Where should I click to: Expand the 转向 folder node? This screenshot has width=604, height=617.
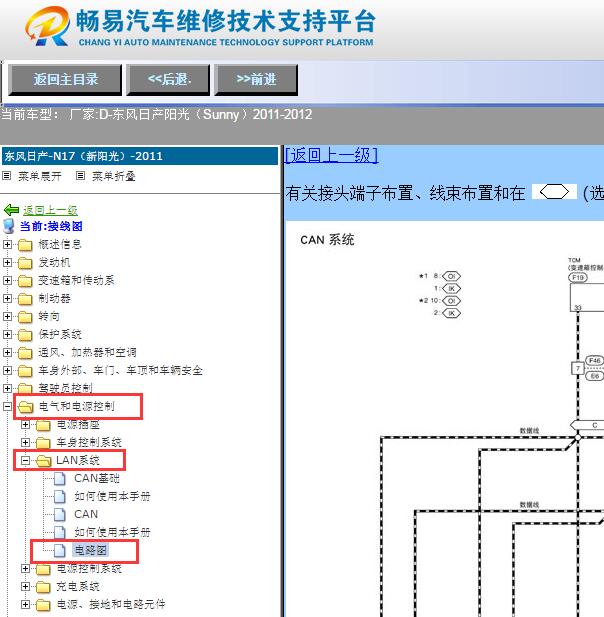(x=7, y=316)
